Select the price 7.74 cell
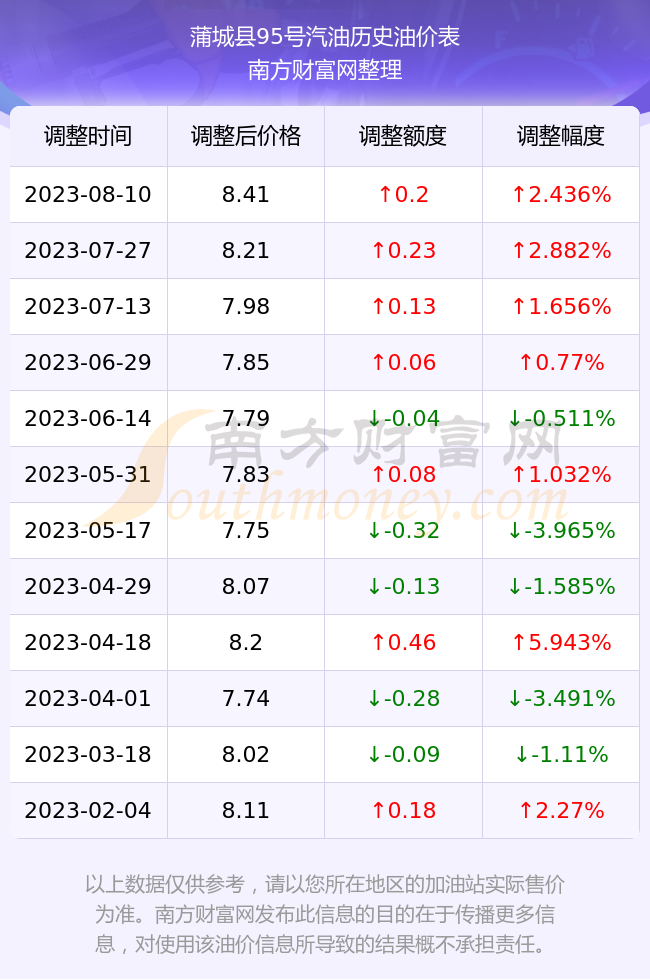The height and width of the screenshot is (980, 650). point(246,698)
